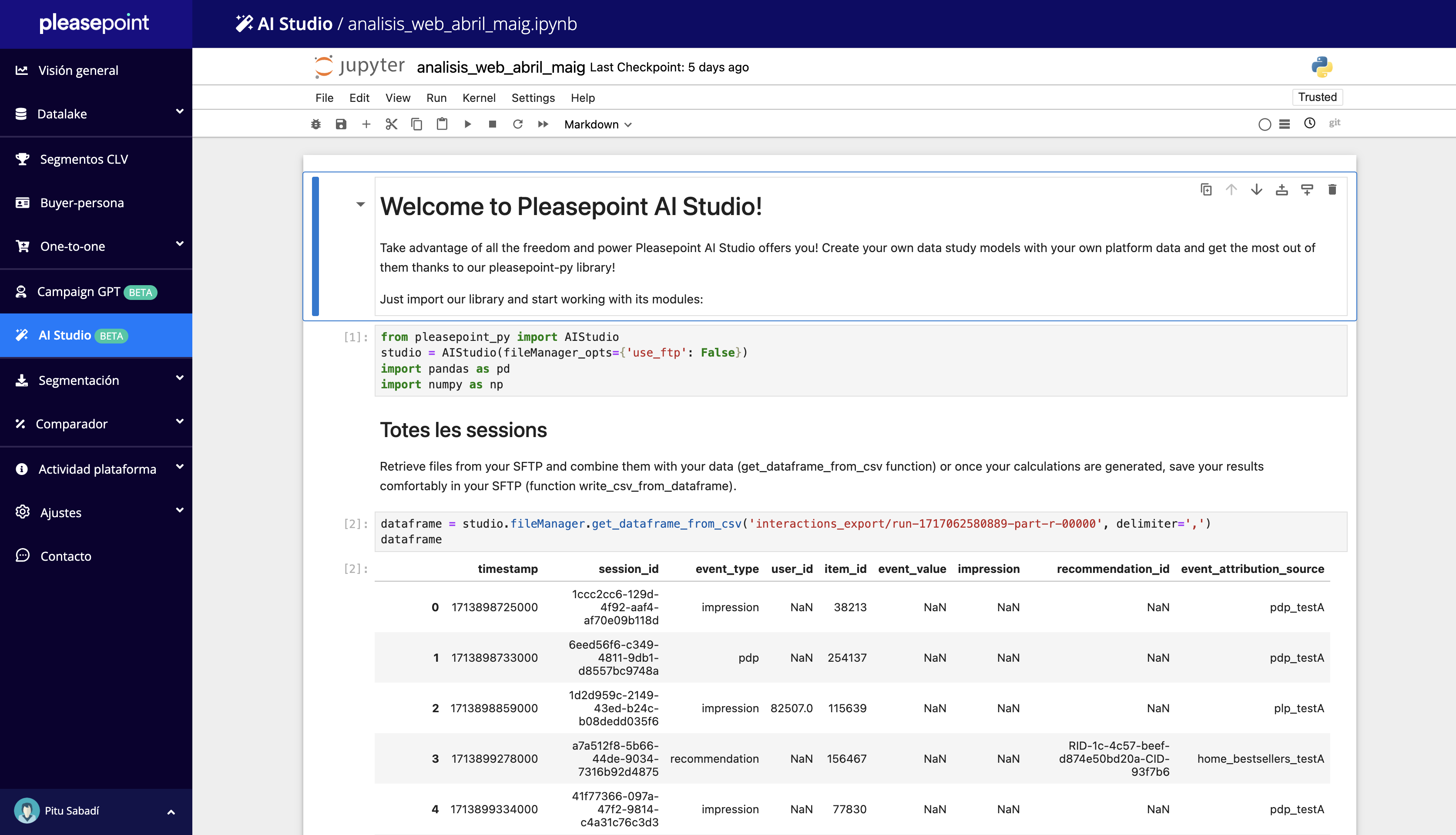Go to Campaign GPT page

click(79, 292)
